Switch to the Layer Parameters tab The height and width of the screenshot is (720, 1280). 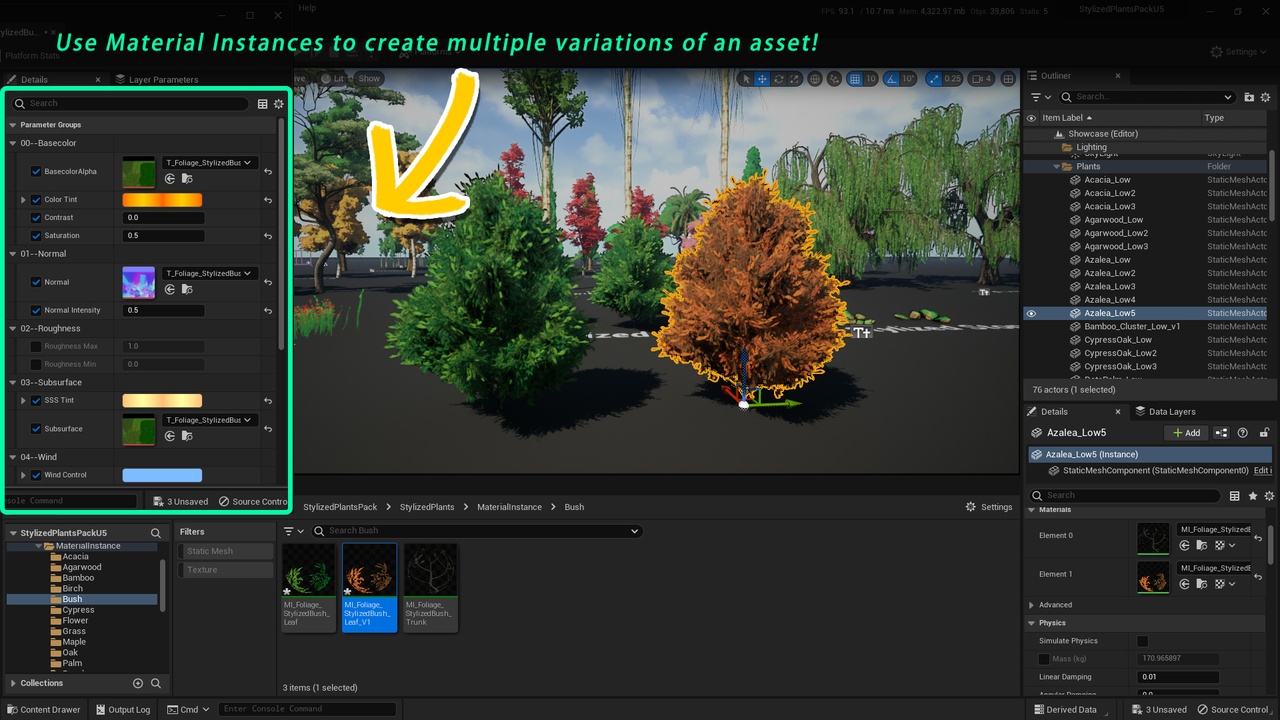[157, 79]
